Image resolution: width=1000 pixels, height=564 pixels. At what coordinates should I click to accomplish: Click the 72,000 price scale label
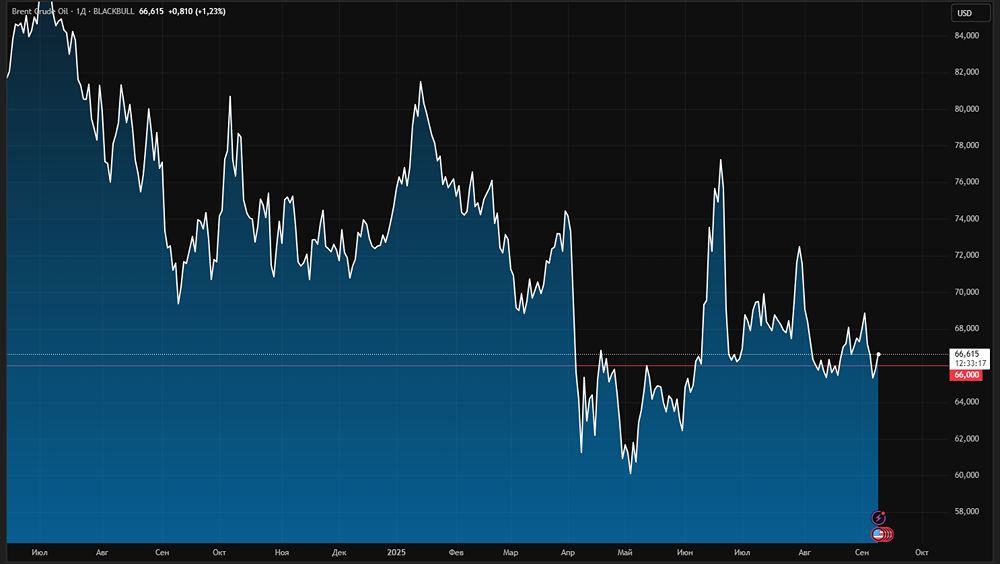[x=966, y=255]
